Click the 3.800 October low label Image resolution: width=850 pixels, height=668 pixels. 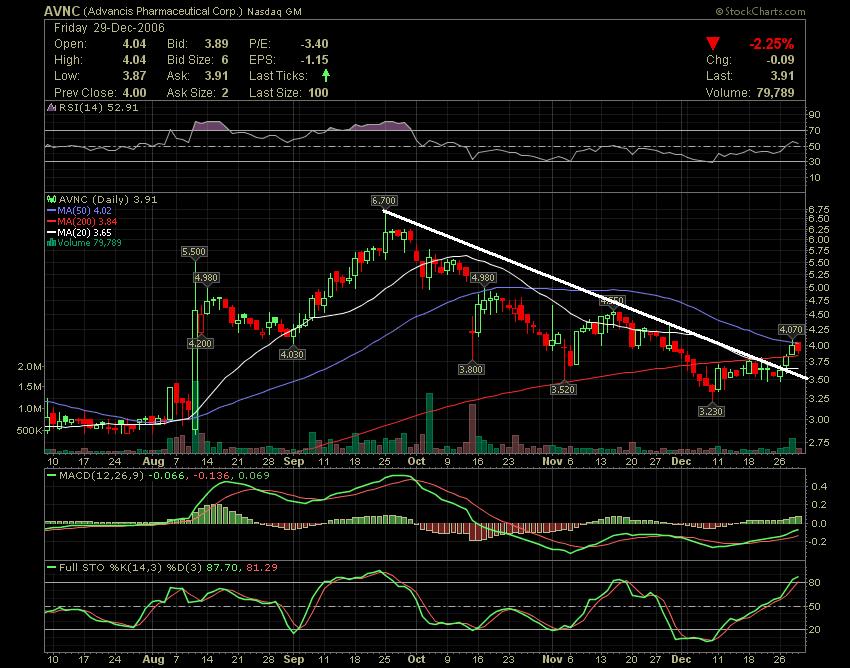471,369
